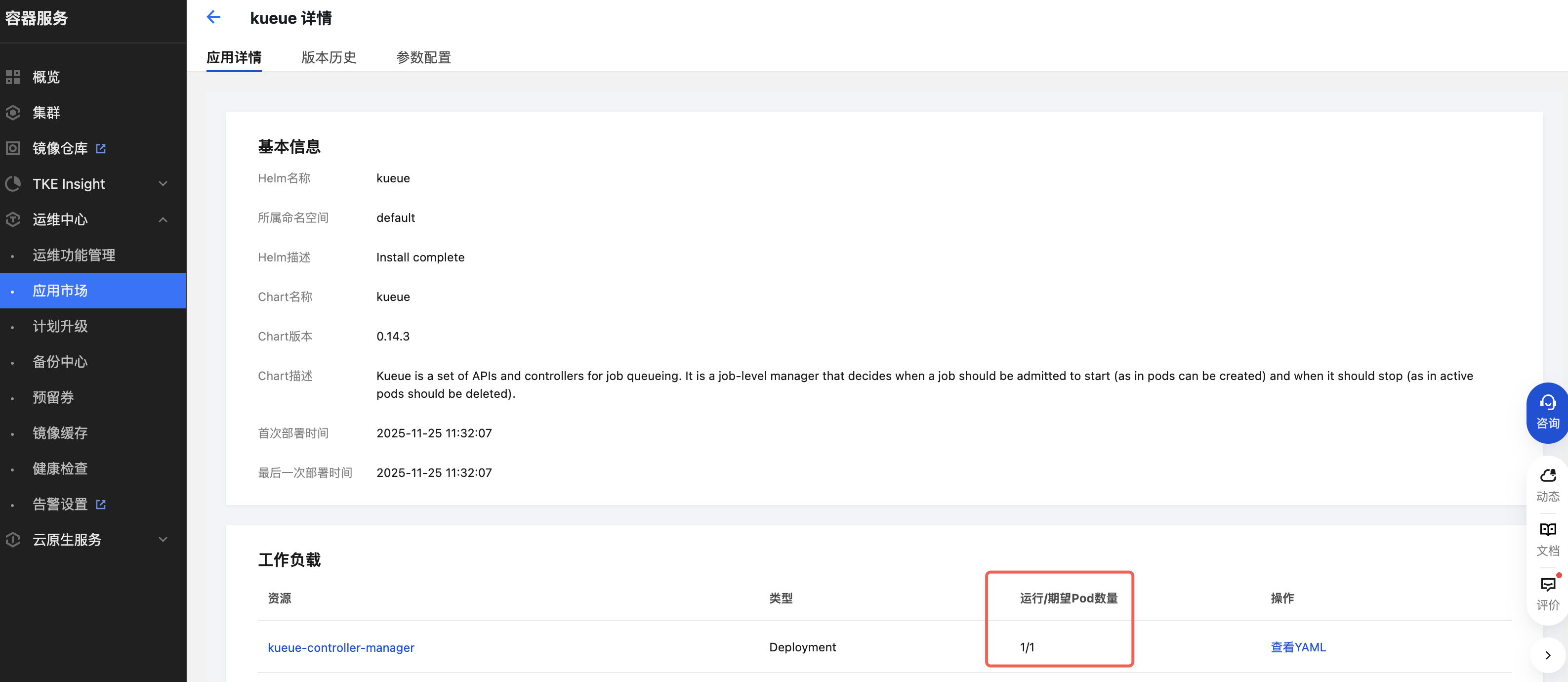The height and width of the screenshot is (682, 1568).
Task: Open the kueue-controller-manager deployment link
Action: tap(341, 647)
